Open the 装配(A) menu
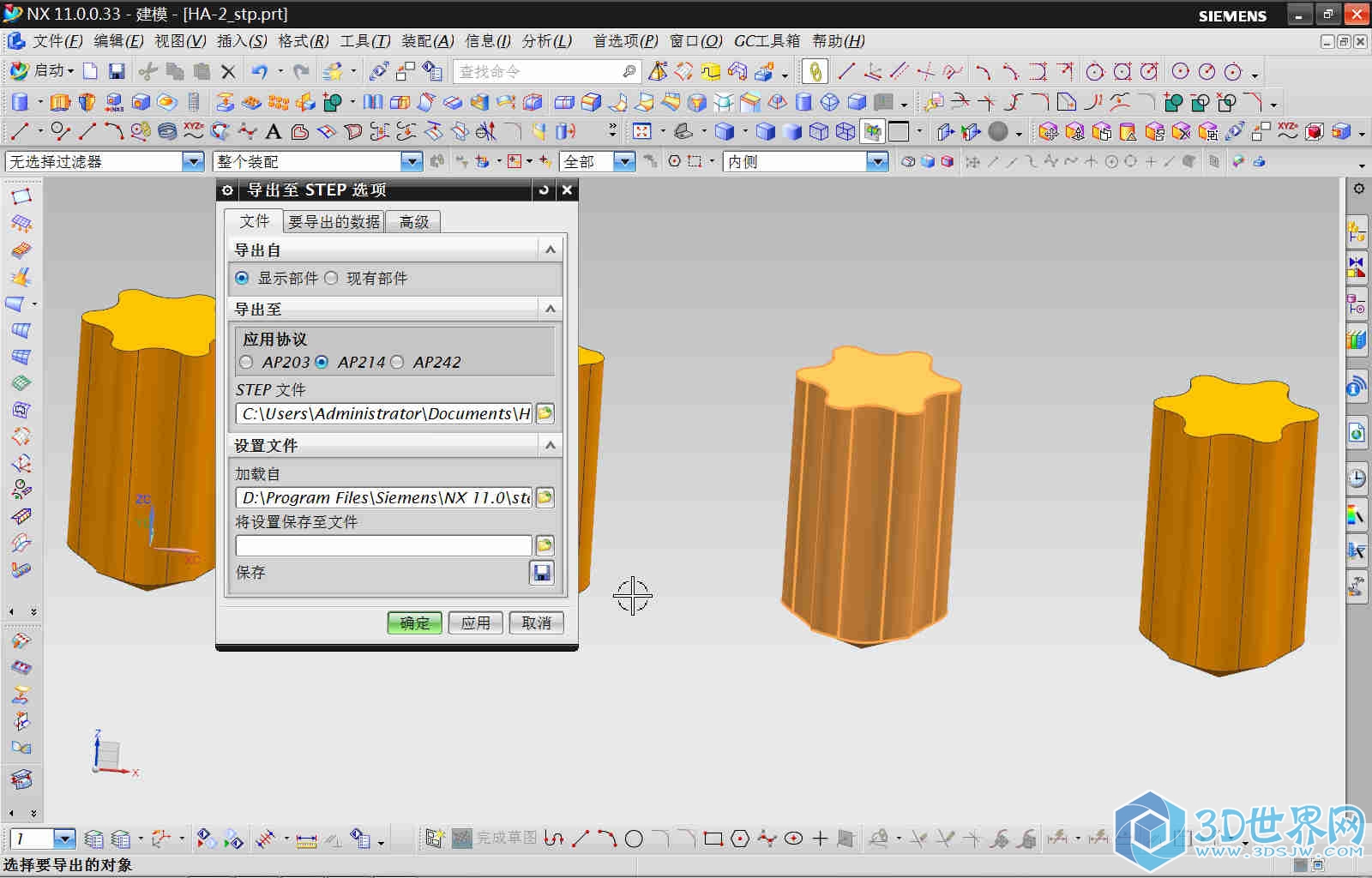Viewport: 1372px width, 878px height. tap(428, 41)
